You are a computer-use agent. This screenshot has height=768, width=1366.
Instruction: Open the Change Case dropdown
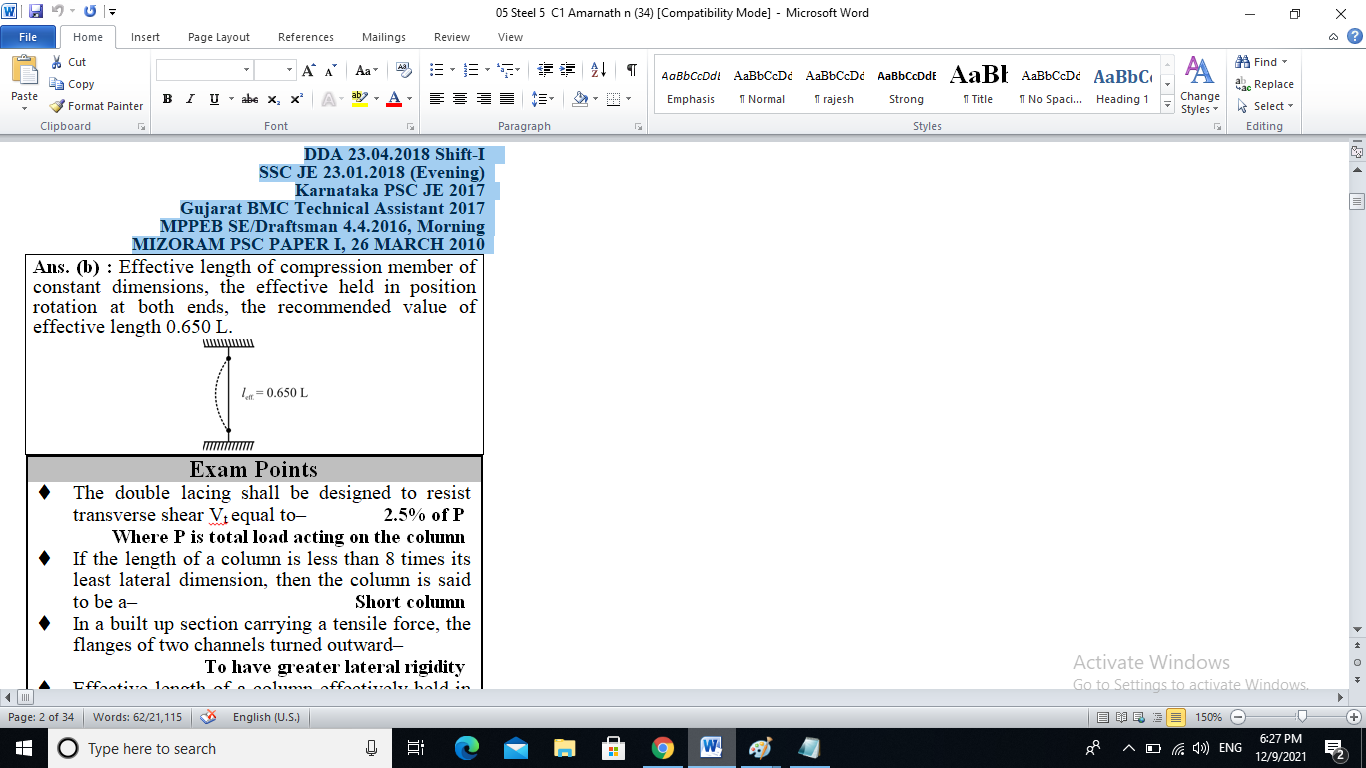(x=367, y=70)
